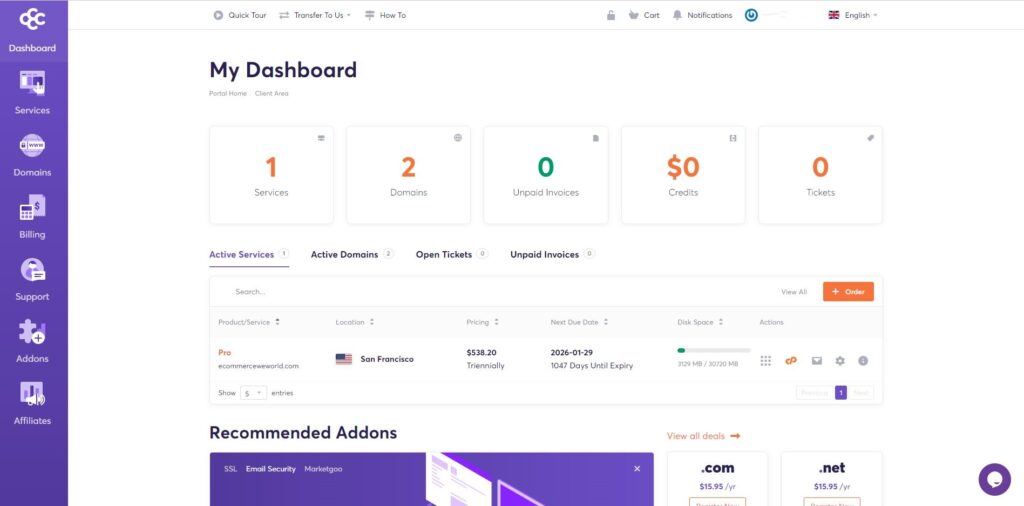1024x506 pixels.
Task: Open the live chat bubble
Action: 994,479
